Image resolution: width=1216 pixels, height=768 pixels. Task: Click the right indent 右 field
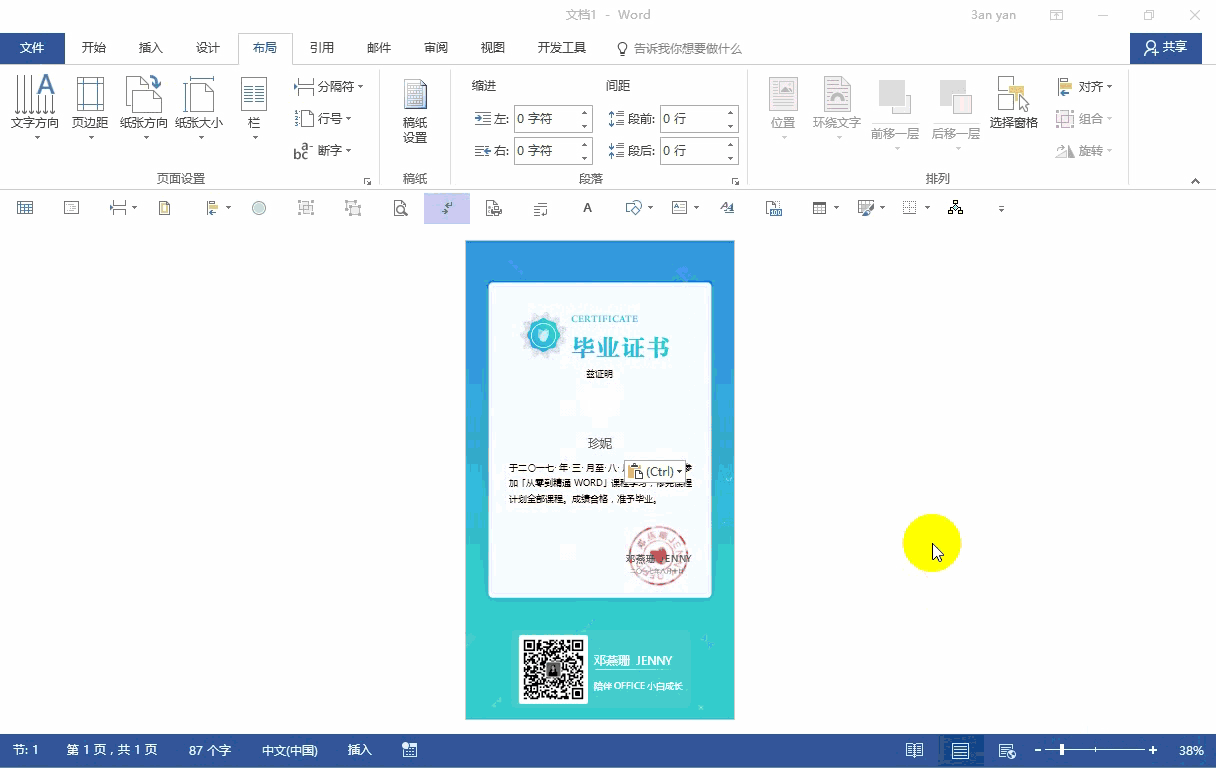[553, 151]
